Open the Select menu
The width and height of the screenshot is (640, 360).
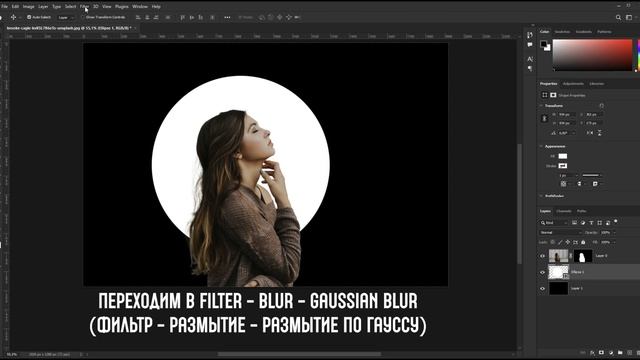pos(70,7)
